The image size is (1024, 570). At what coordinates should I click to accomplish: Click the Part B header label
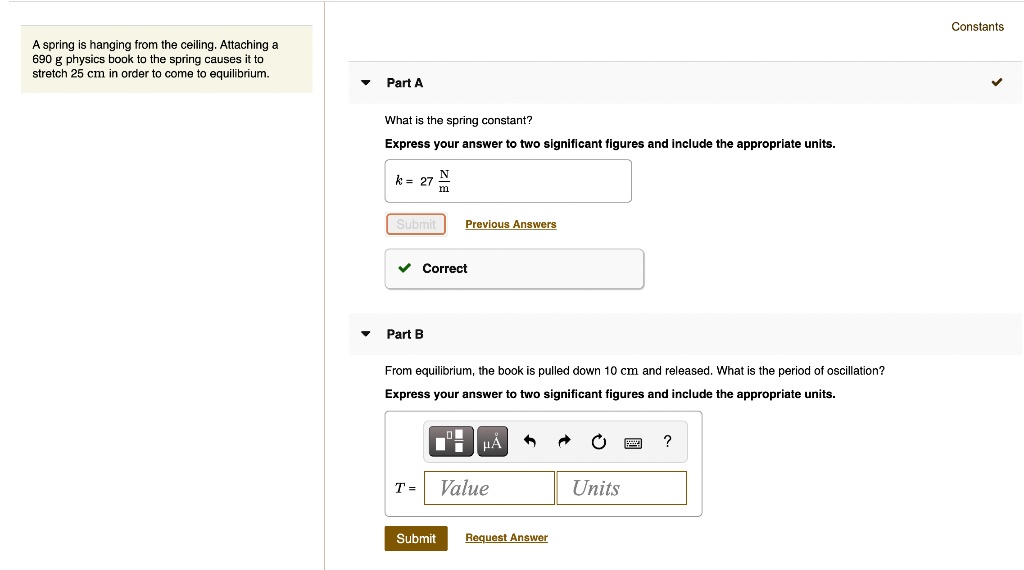(x=405, y=334)
